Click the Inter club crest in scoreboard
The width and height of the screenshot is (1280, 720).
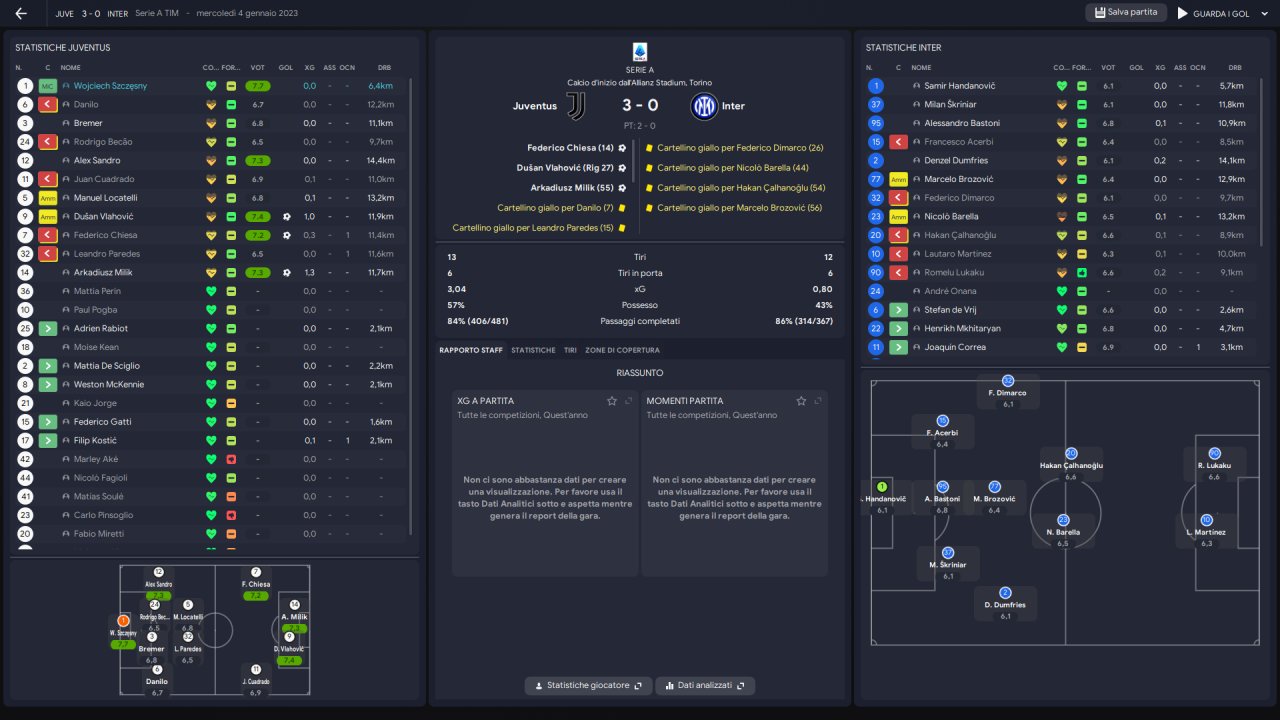click(704, 106)
